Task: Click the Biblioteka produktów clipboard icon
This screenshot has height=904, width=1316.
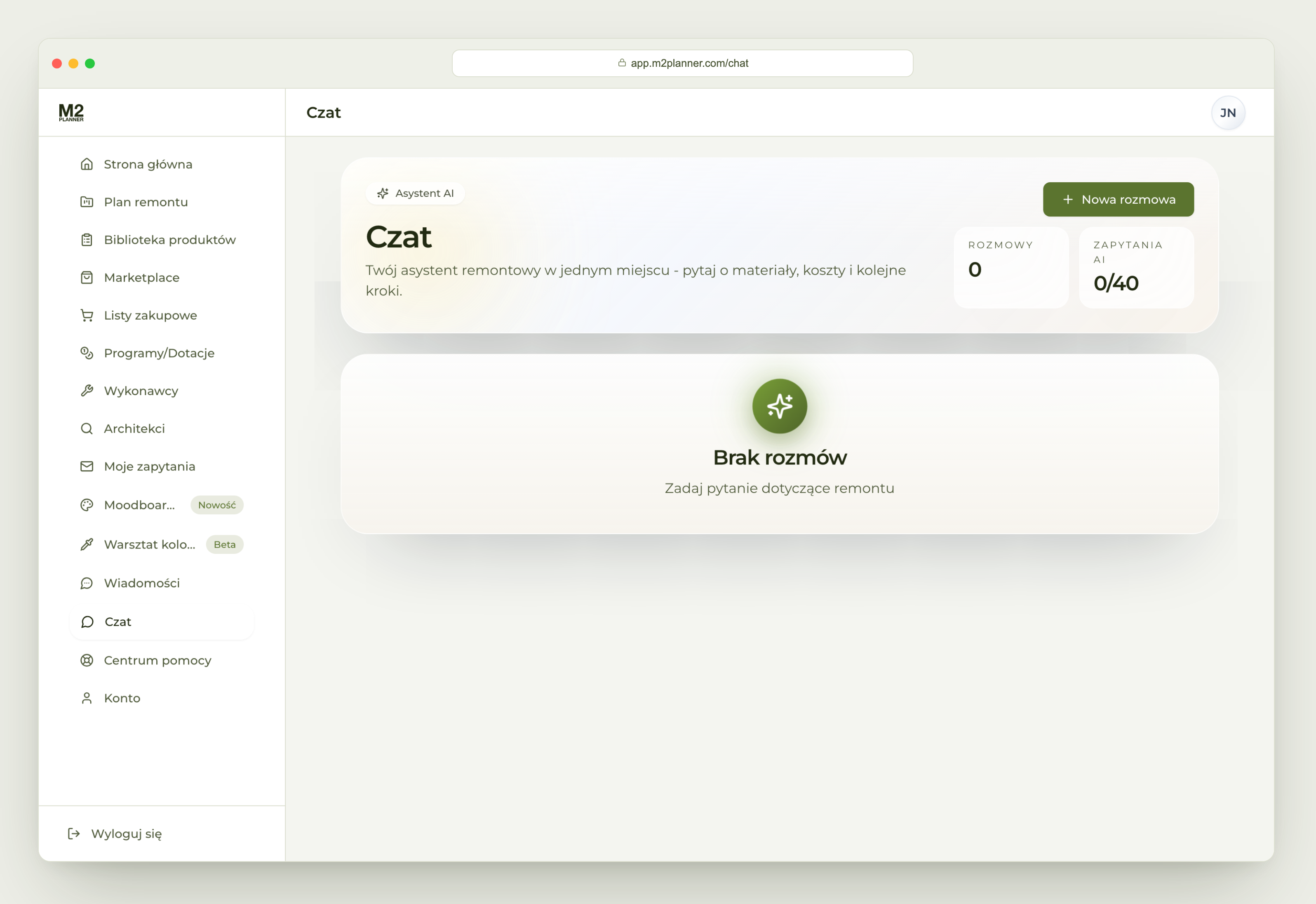Action: click(x=87, y=240)
